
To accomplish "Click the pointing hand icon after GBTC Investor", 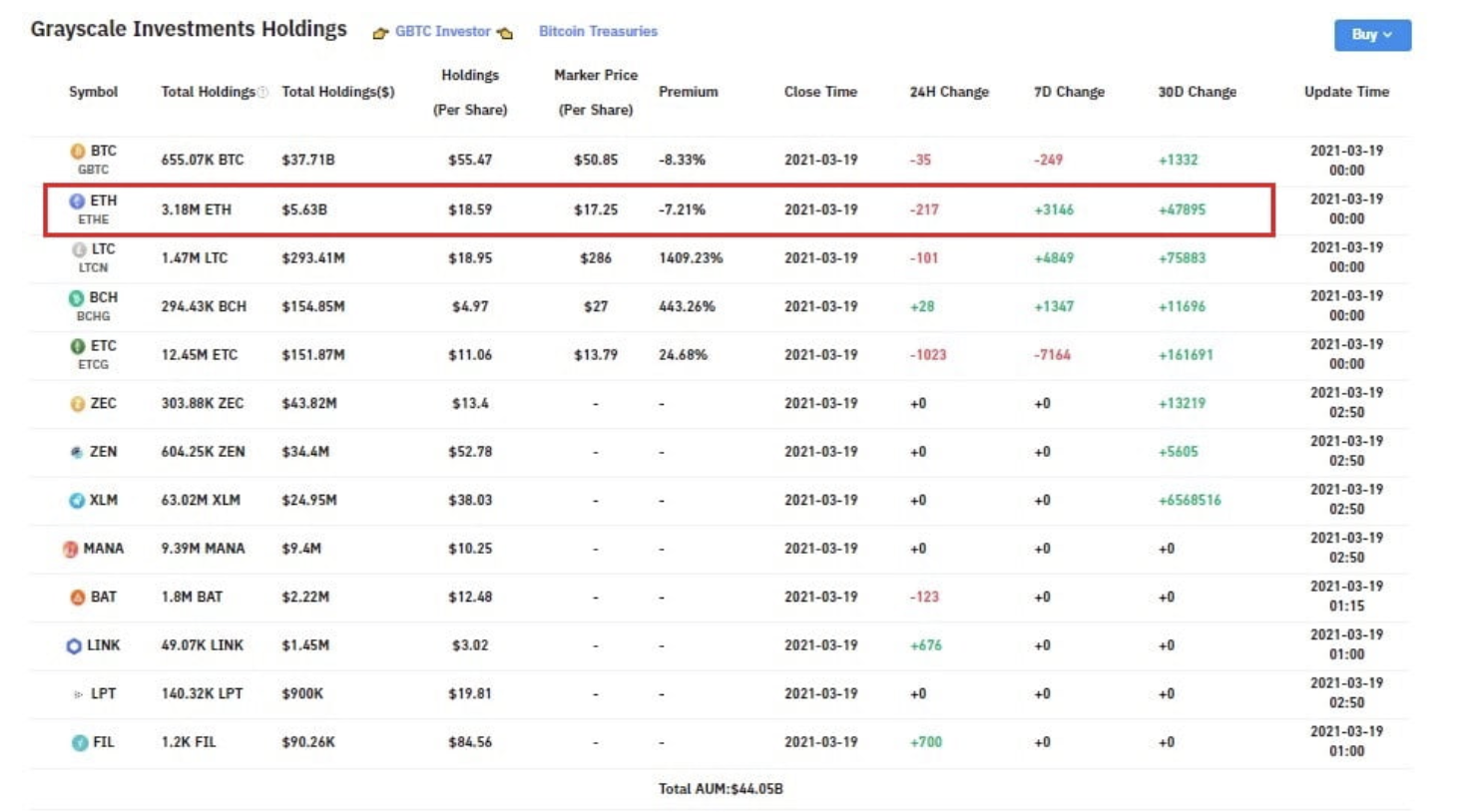I will pos(505,33).
